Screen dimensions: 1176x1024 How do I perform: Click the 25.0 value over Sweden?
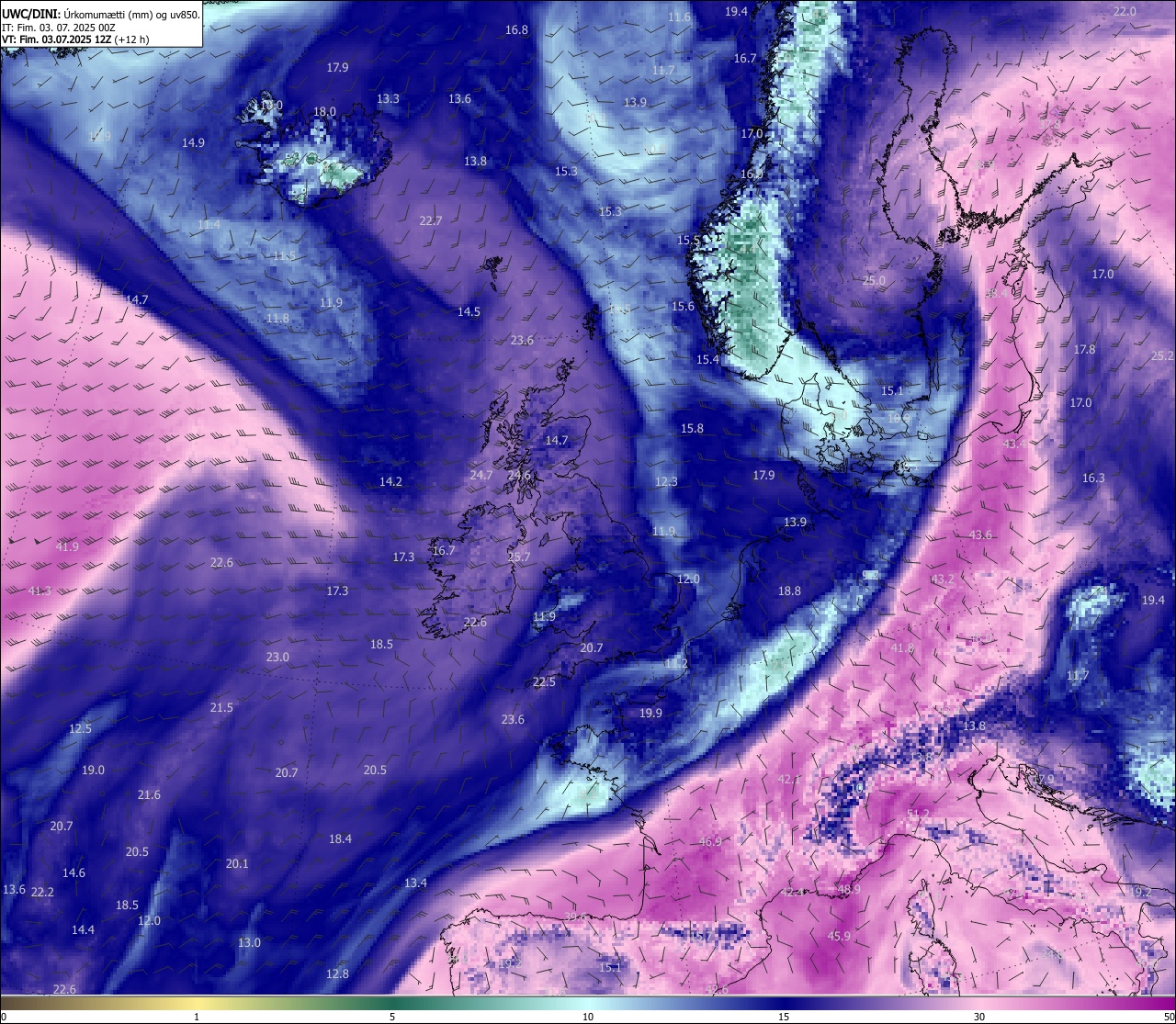pyautogui.click(x=874, y=280)
